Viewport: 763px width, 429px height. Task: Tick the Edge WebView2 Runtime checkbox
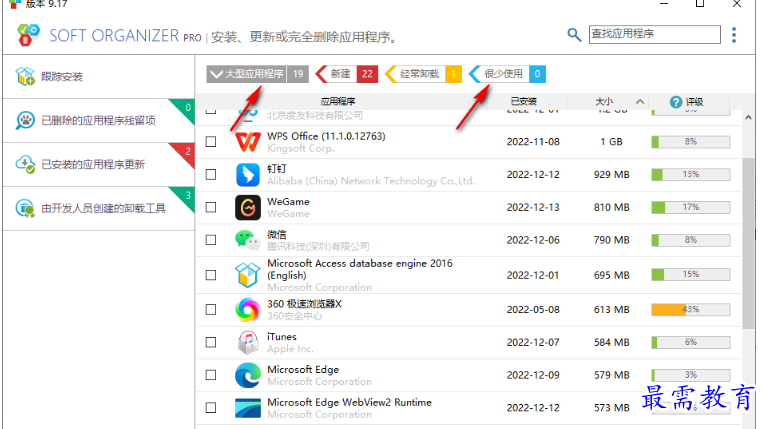211,408
